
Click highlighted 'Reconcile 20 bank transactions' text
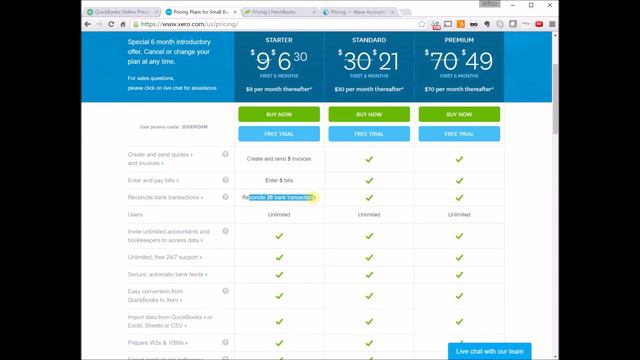point(279,198)
